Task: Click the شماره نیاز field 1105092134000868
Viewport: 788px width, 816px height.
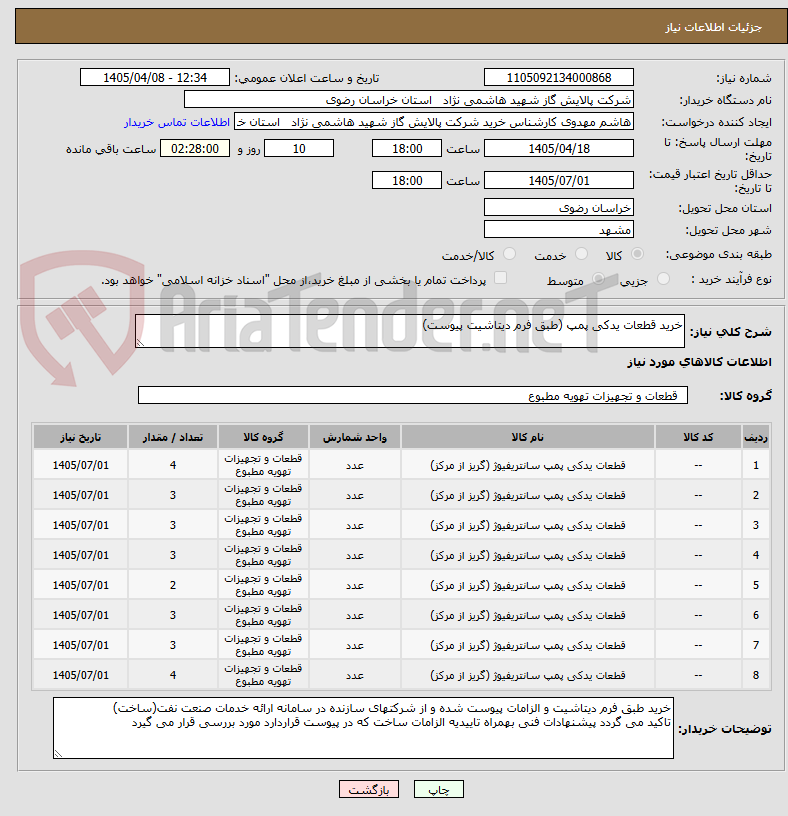Action: [x=558, y=78]
